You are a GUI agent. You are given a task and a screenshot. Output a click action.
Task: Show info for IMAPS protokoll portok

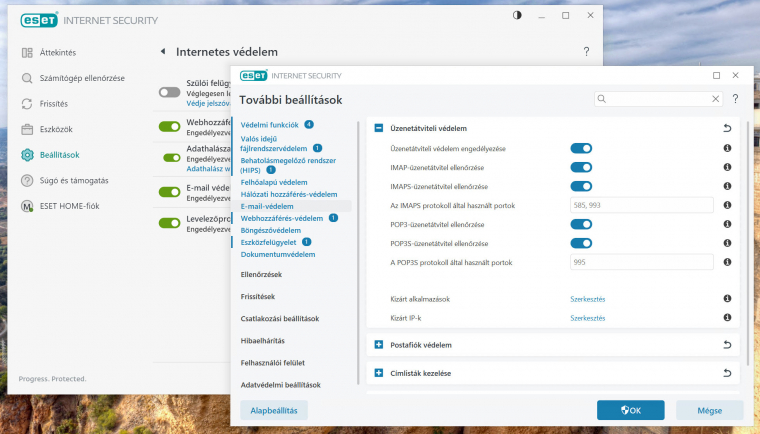click(727, 205)
